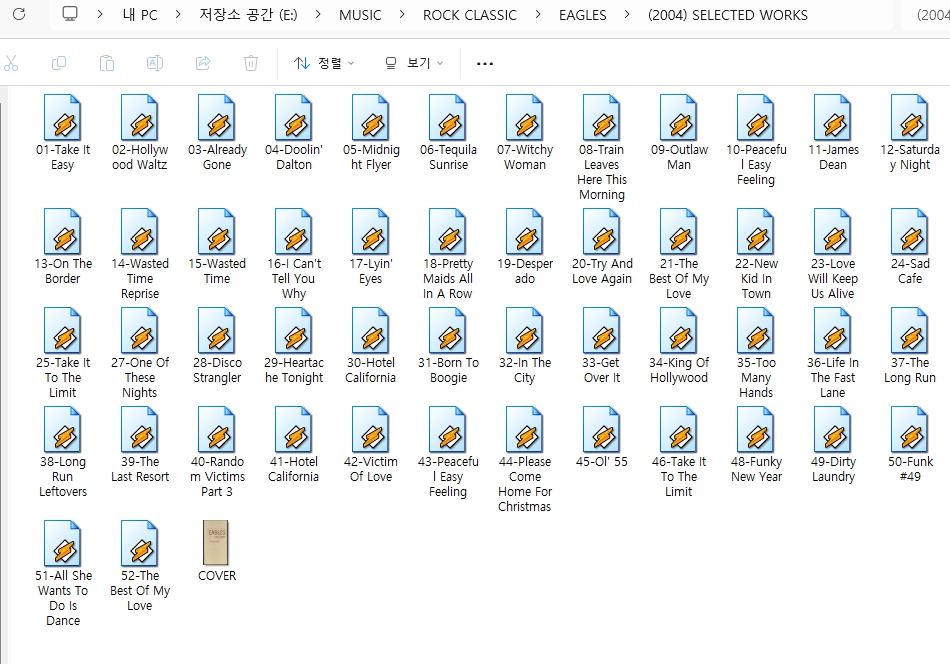Select the 49-Dirty Laundry file
The width and height of the screenshot is (950, 664).
833,431
